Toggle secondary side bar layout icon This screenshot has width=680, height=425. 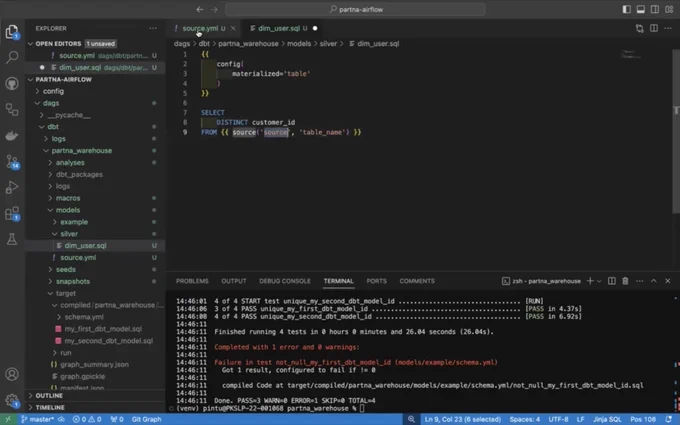click(655, 9)
